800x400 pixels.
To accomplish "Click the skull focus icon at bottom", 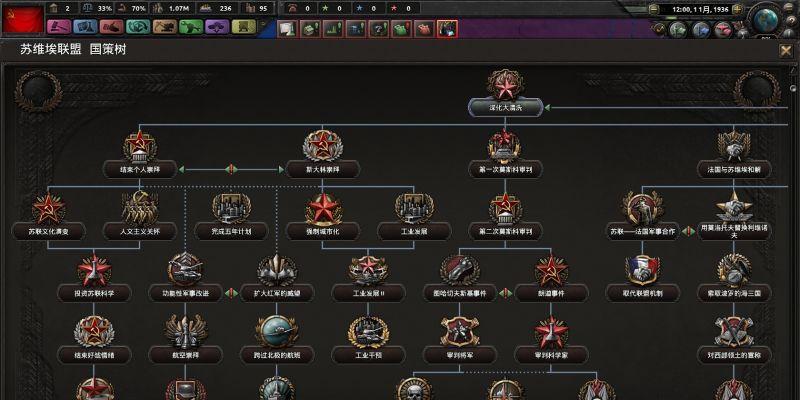I will click(414, 390).
